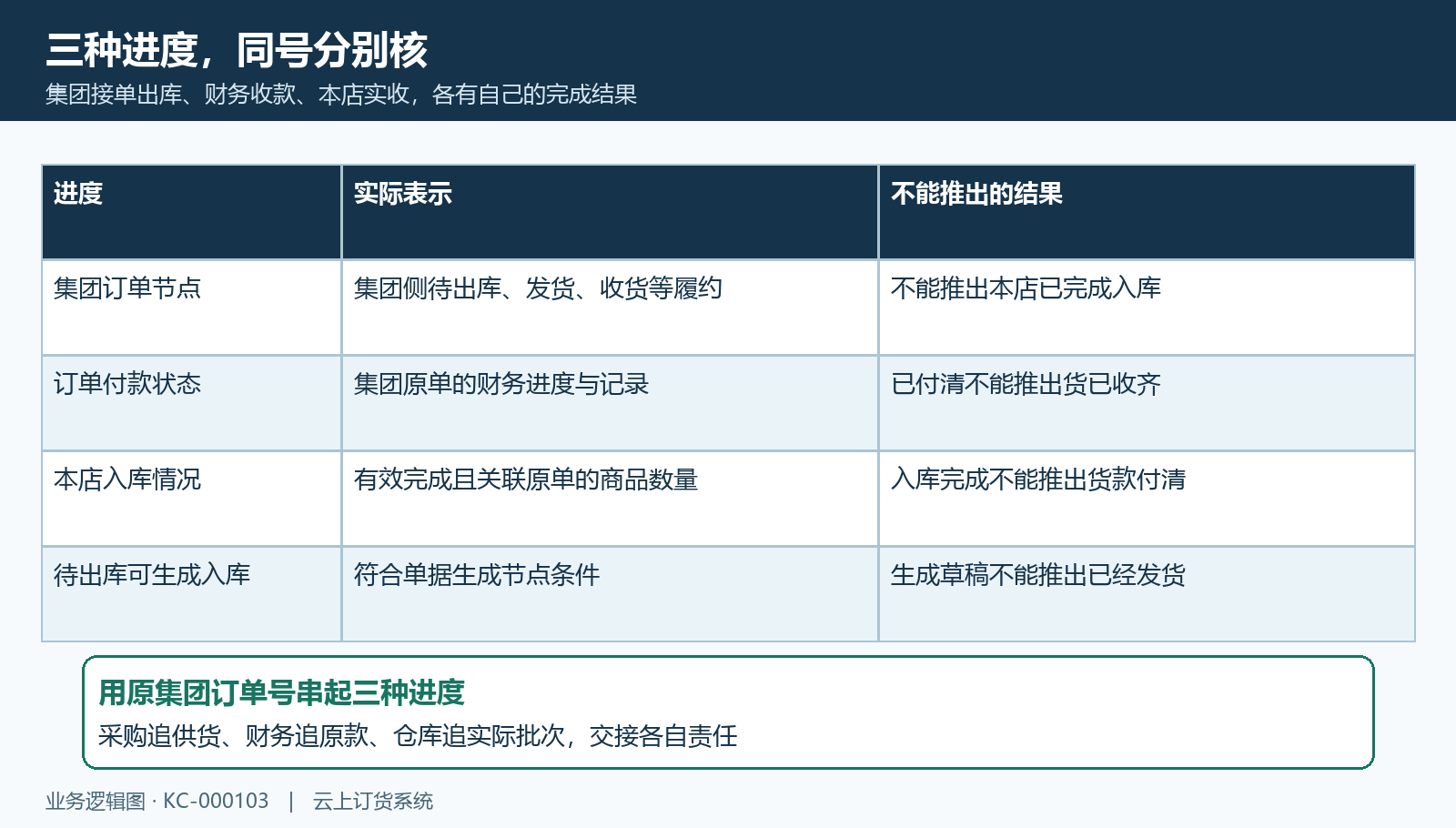Click the slide title 三种进度，同号分别核

click(237, 50)
